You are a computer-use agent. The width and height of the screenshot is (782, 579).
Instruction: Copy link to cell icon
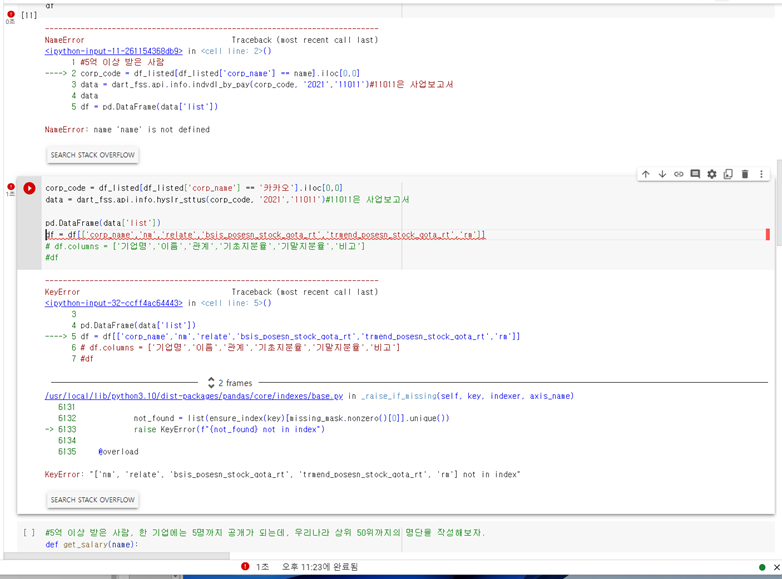(x=679, y=174)
